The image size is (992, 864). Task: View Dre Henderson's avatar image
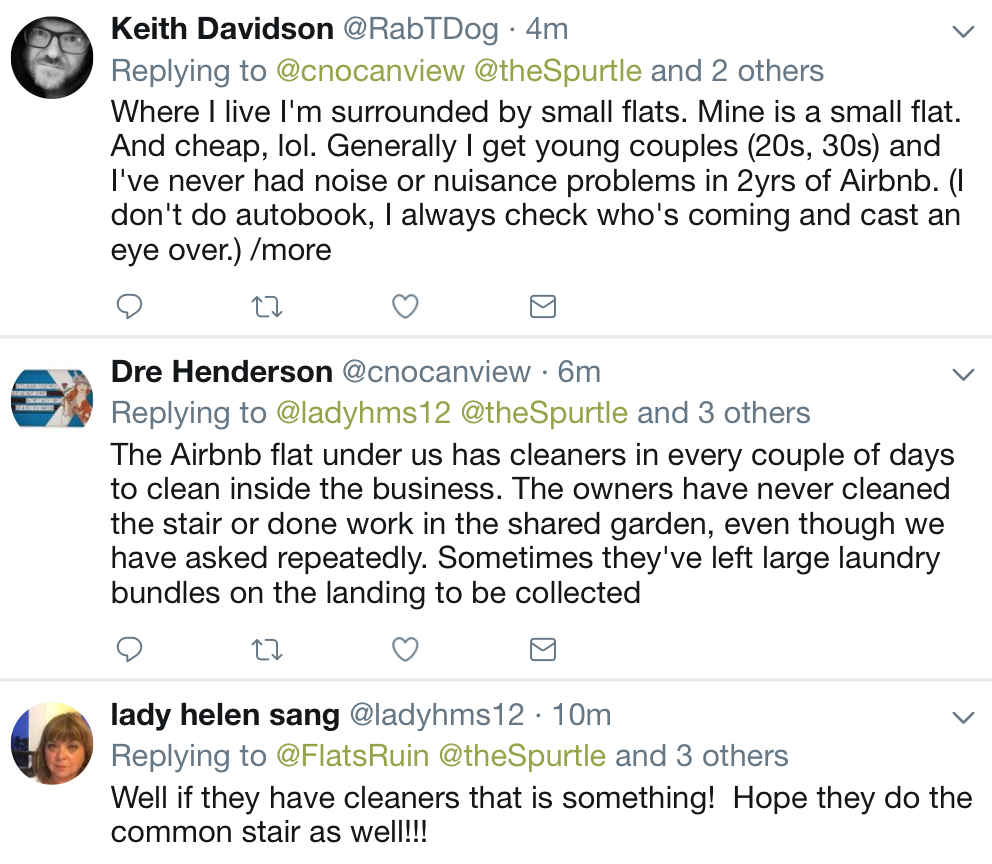tap(52, 397)
